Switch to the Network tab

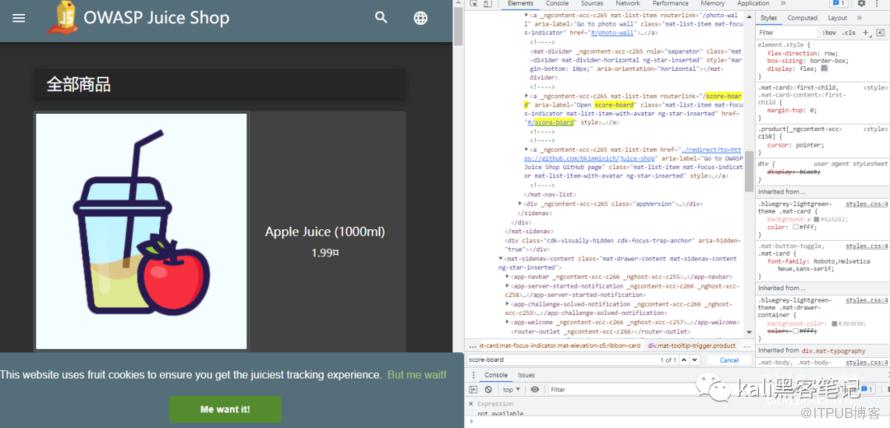(x=627, y=4)
